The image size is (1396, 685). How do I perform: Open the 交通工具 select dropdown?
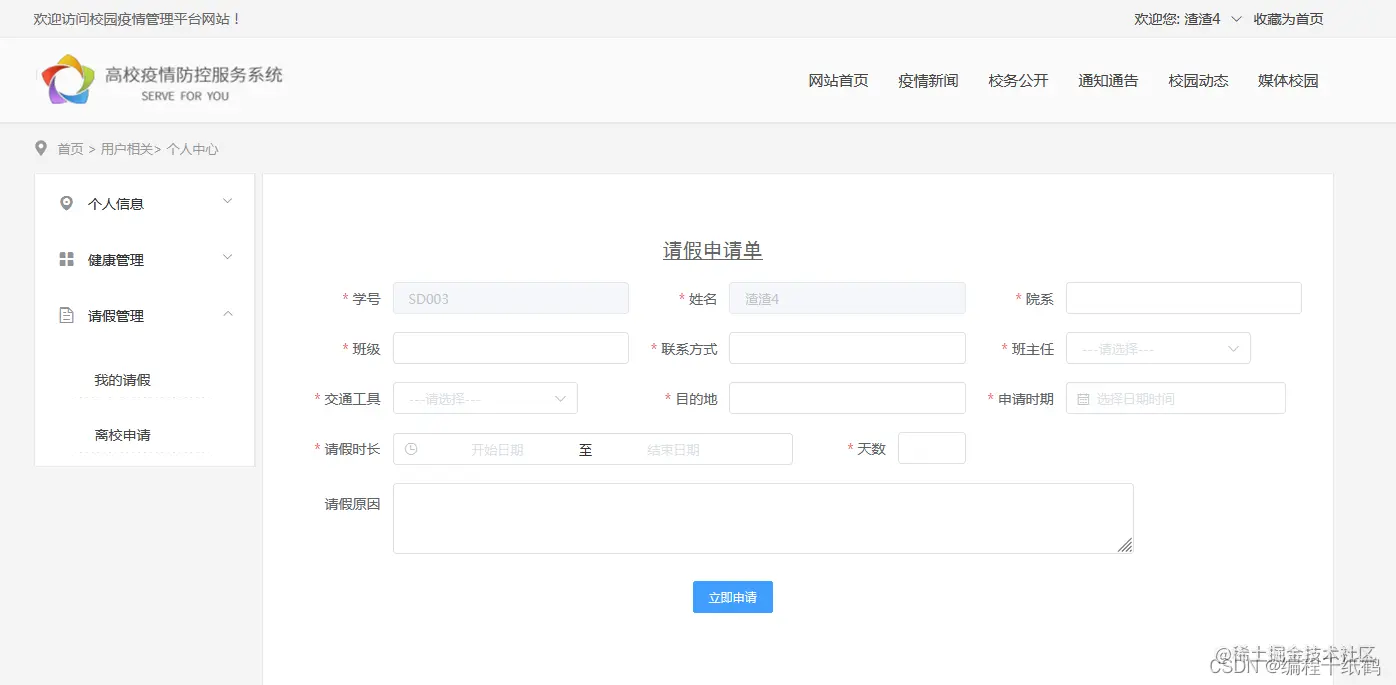(485, 398)
